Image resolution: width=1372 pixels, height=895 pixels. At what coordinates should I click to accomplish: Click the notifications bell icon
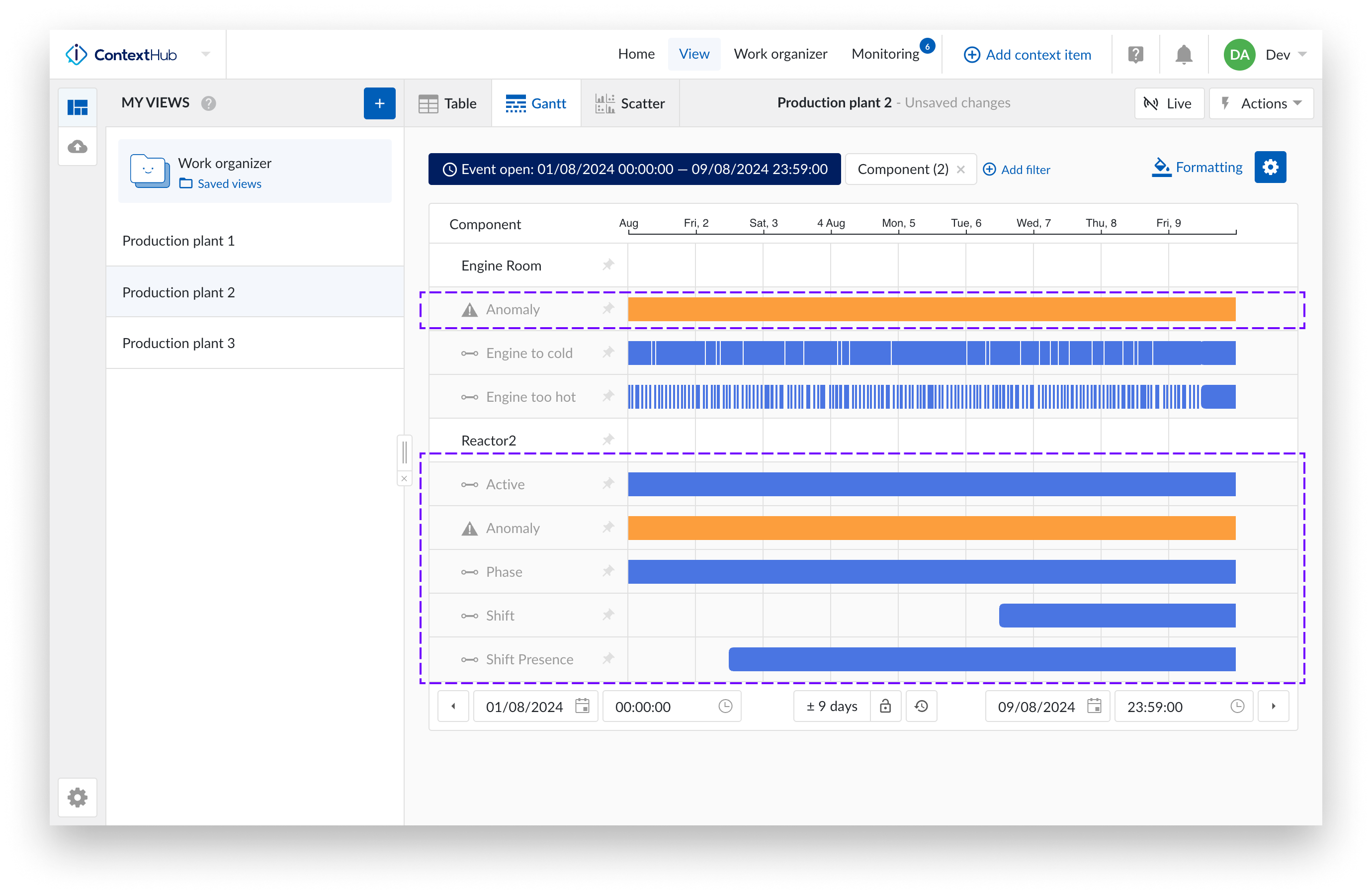(1183, 55)
